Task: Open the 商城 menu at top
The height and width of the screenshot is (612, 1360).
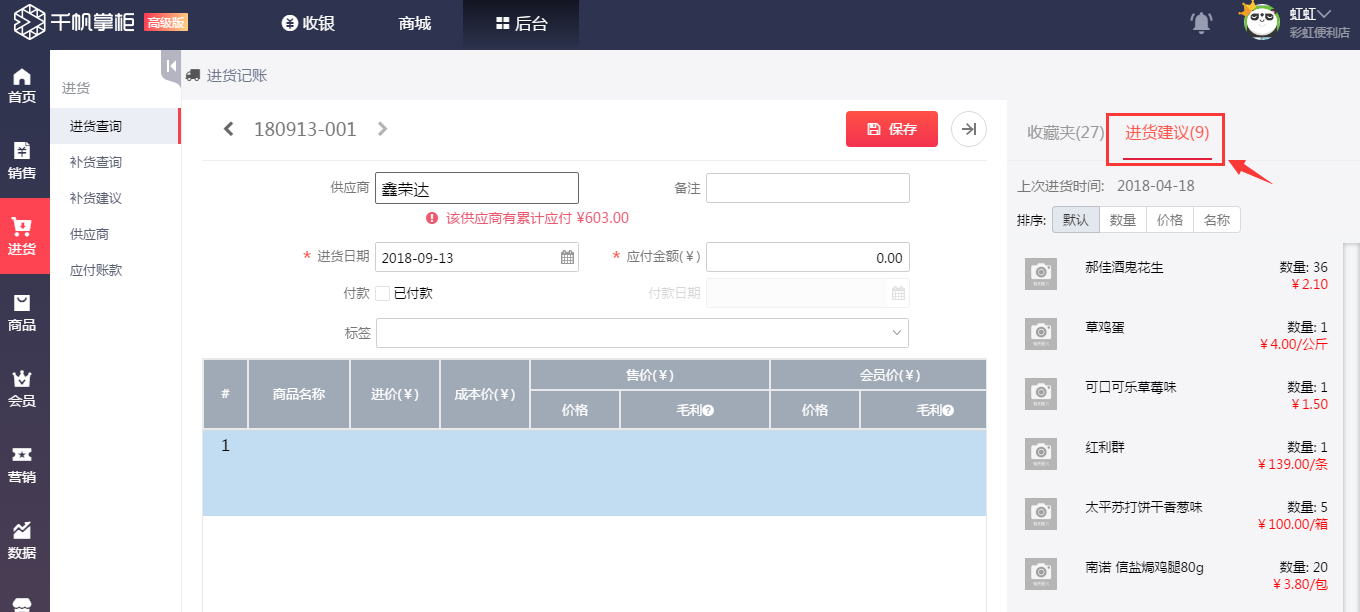Action: 413,22
